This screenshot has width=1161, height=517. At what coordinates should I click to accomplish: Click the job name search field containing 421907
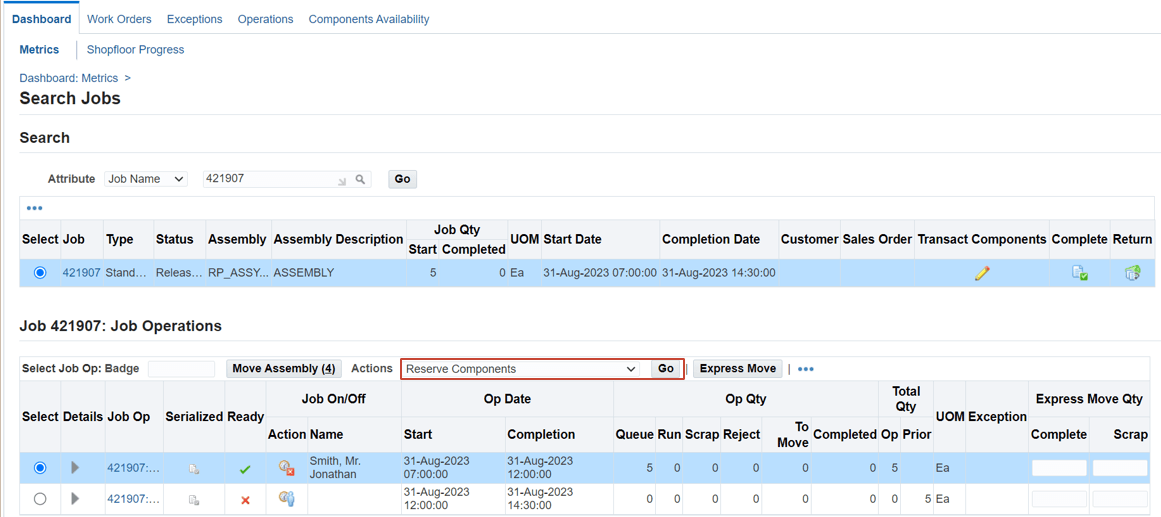[x=287, y=179]
